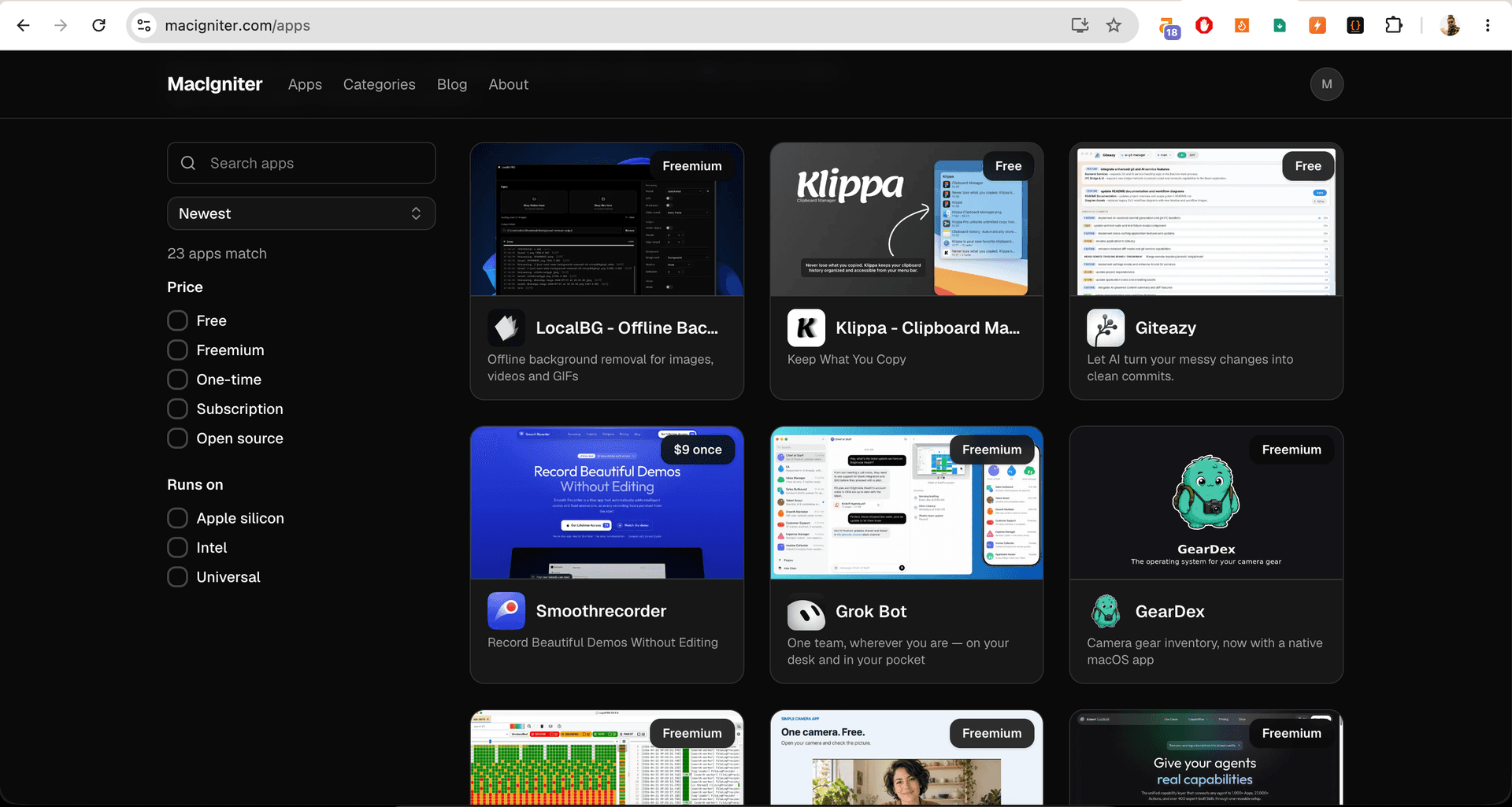Screen dimensions: 1512x807
Task: Open the Extensions puzzle icon
Action: [1394, 25]
